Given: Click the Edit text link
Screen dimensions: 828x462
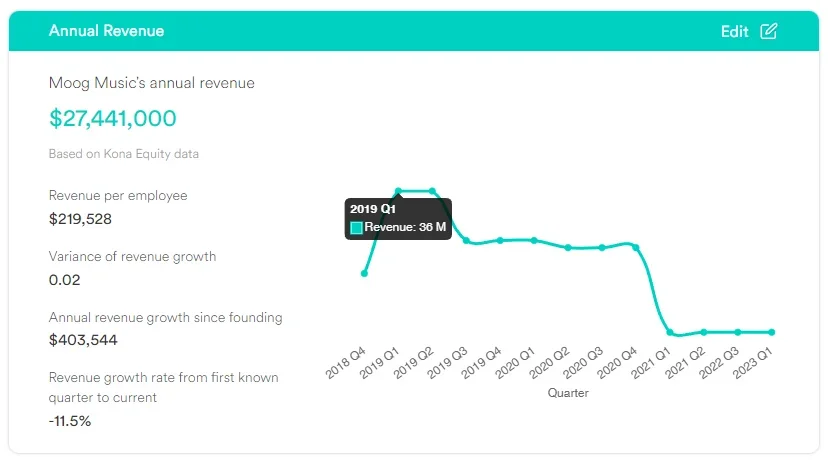Looking at the screenshot, I should click(x=734, y=31).
